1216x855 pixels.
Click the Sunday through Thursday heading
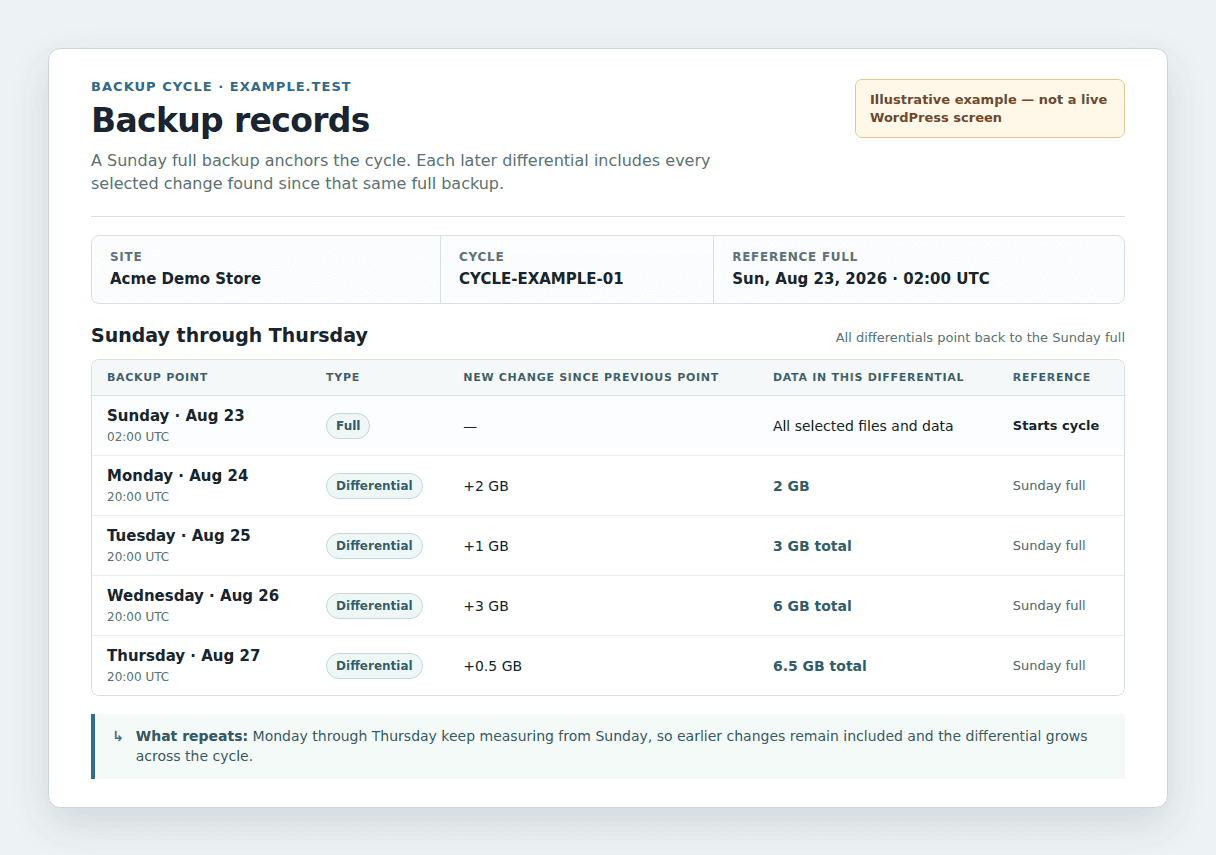[x=229, y=336]
